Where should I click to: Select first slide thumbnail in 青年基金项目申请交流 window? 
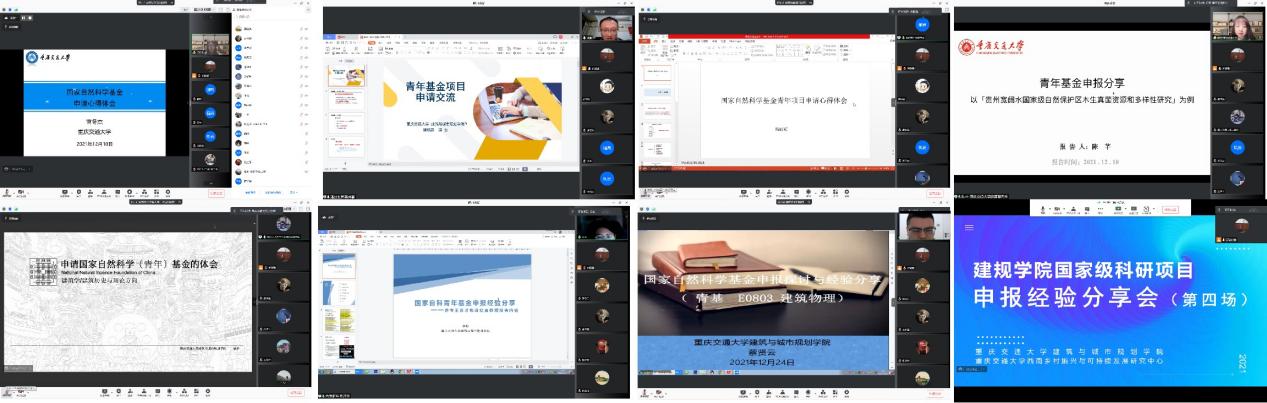point(347,76)
